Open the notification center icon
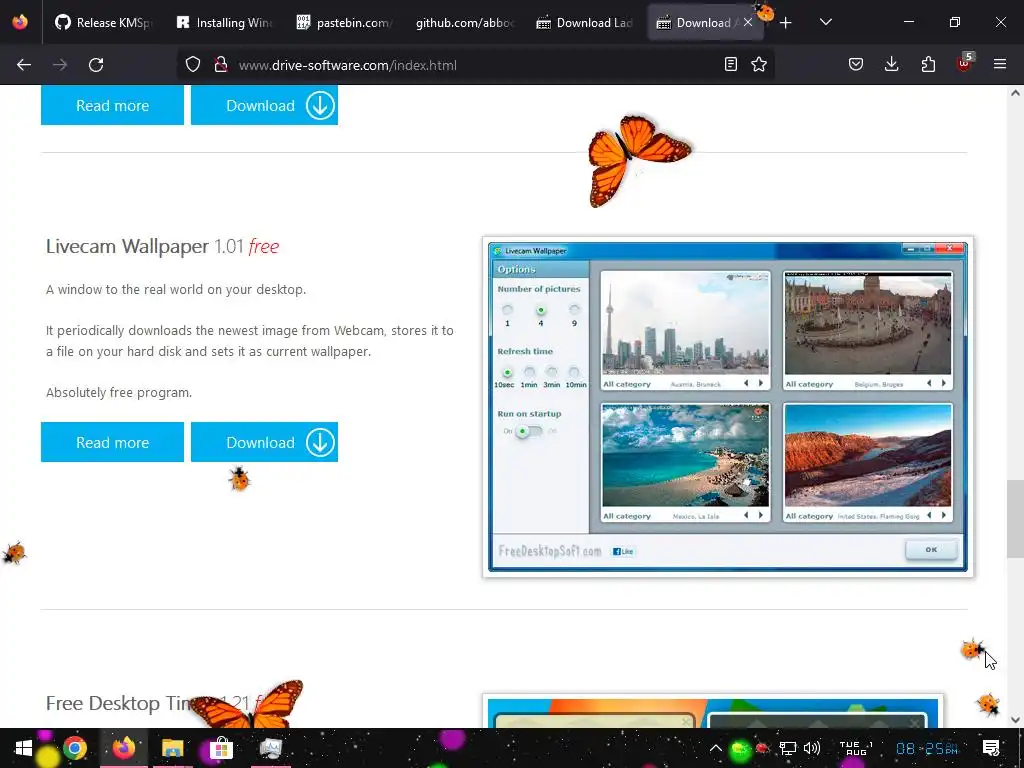This screenshot has height=768, width=1024. pos(991,748)
